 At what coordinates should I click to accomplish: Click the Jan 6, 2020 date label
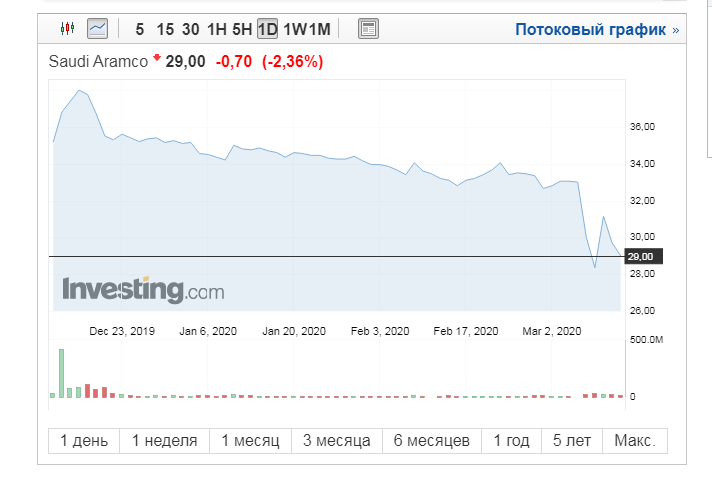(208, 331)
